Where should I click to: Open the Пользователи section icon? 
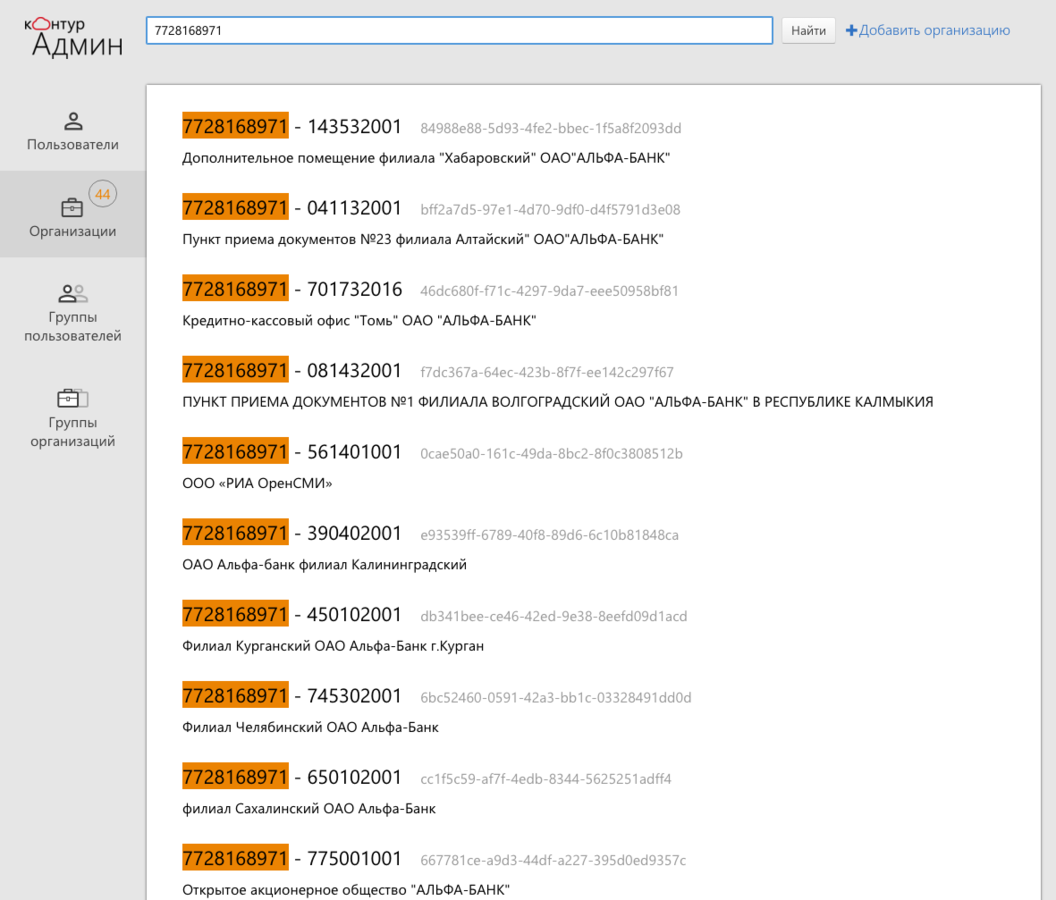73,121
